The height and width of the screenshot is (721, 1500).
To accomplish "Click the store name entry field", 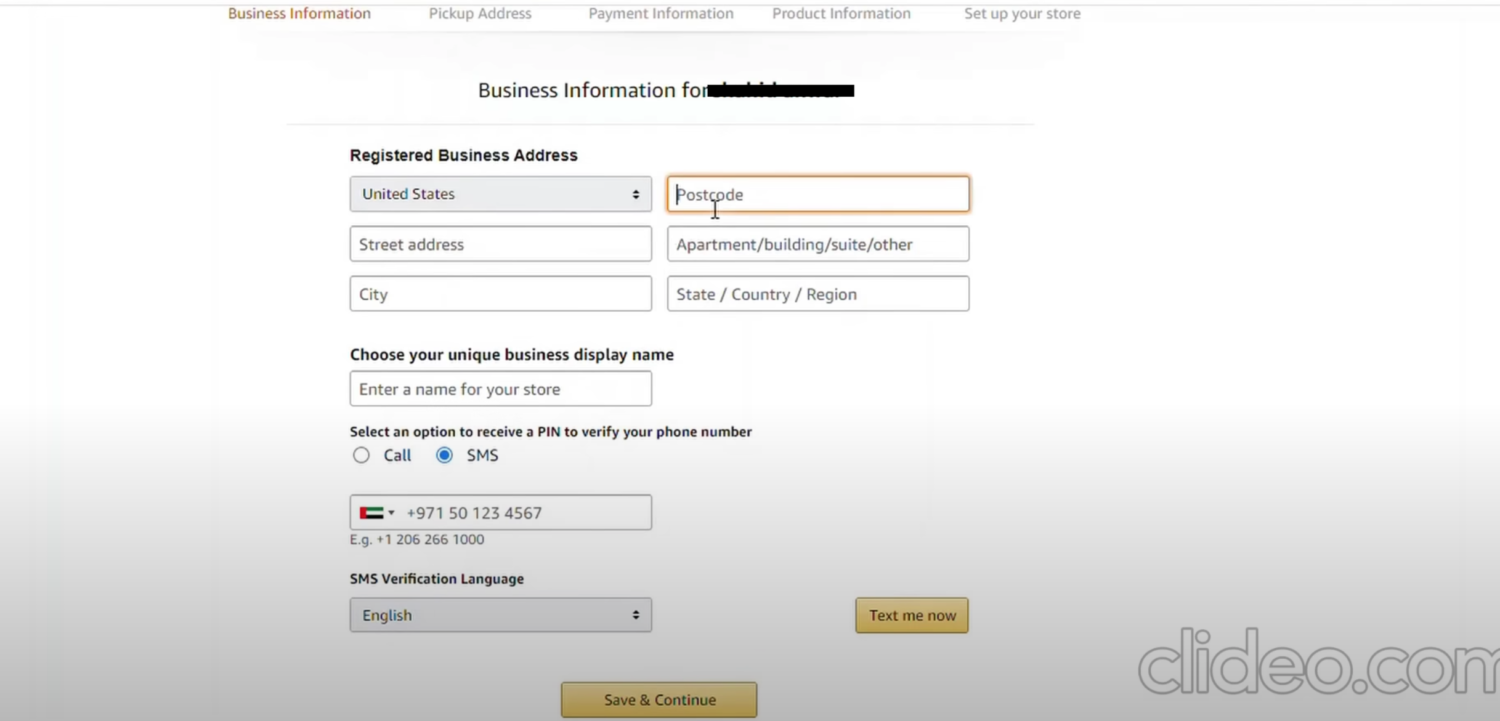I will click(500, 388).
